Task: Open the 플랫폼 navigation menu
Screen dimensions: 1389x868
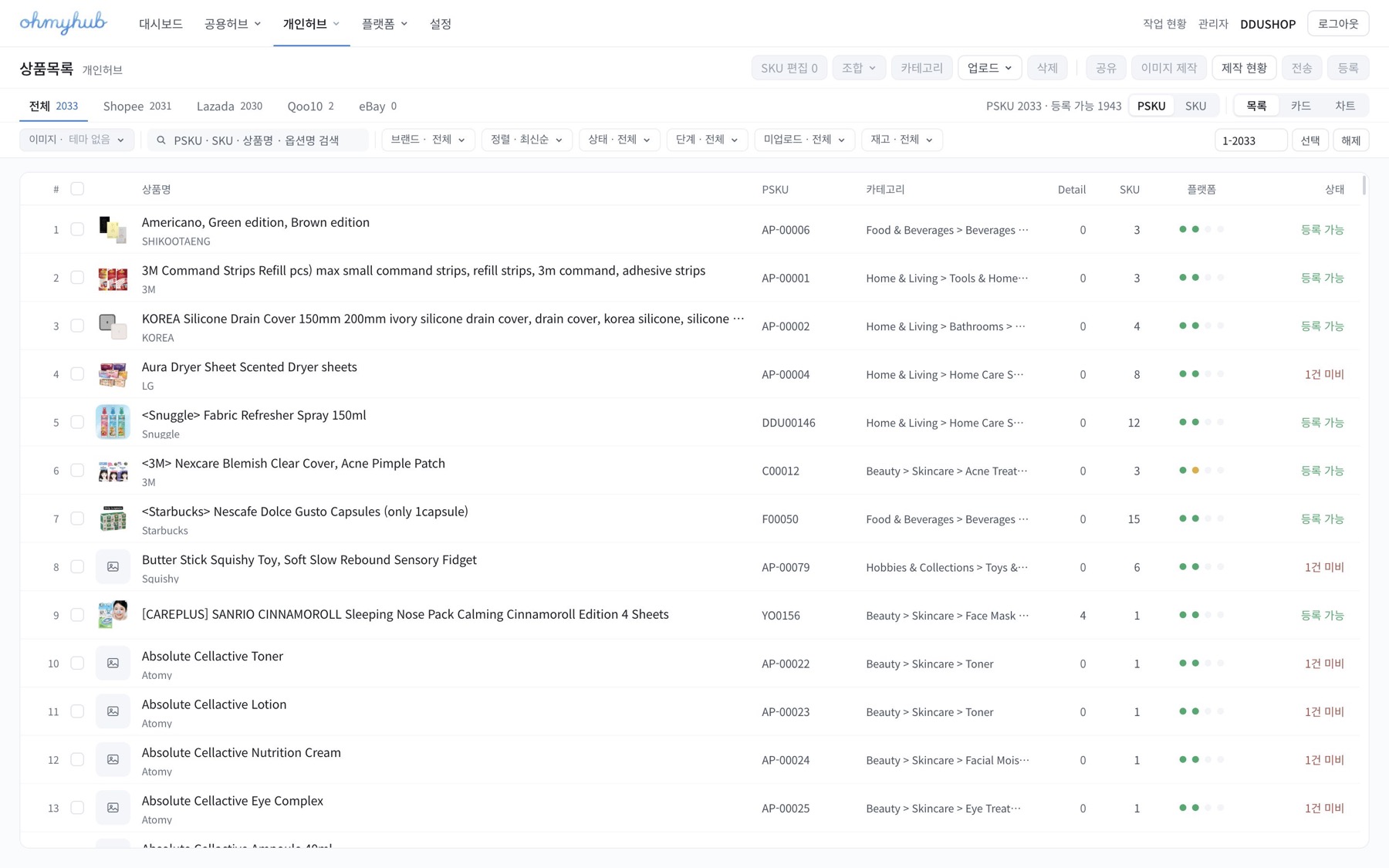Action: (384, 24)
